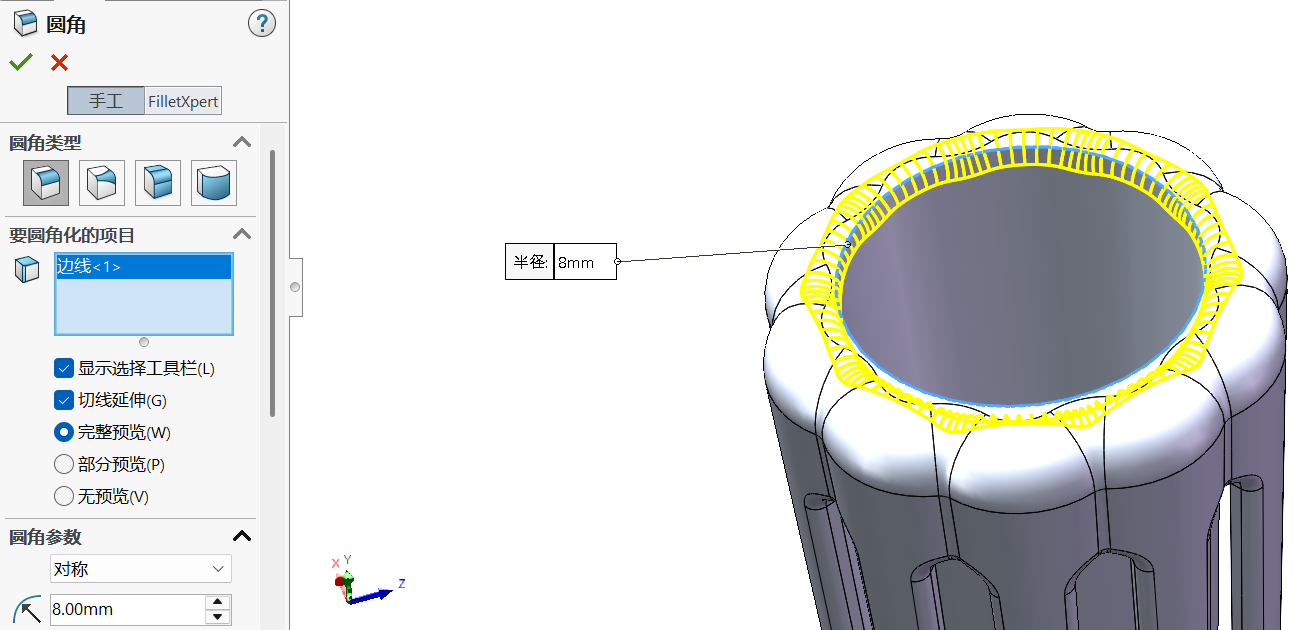Switch to the 手工 manual tab
Screen dimensions: 1305x630
106,101
